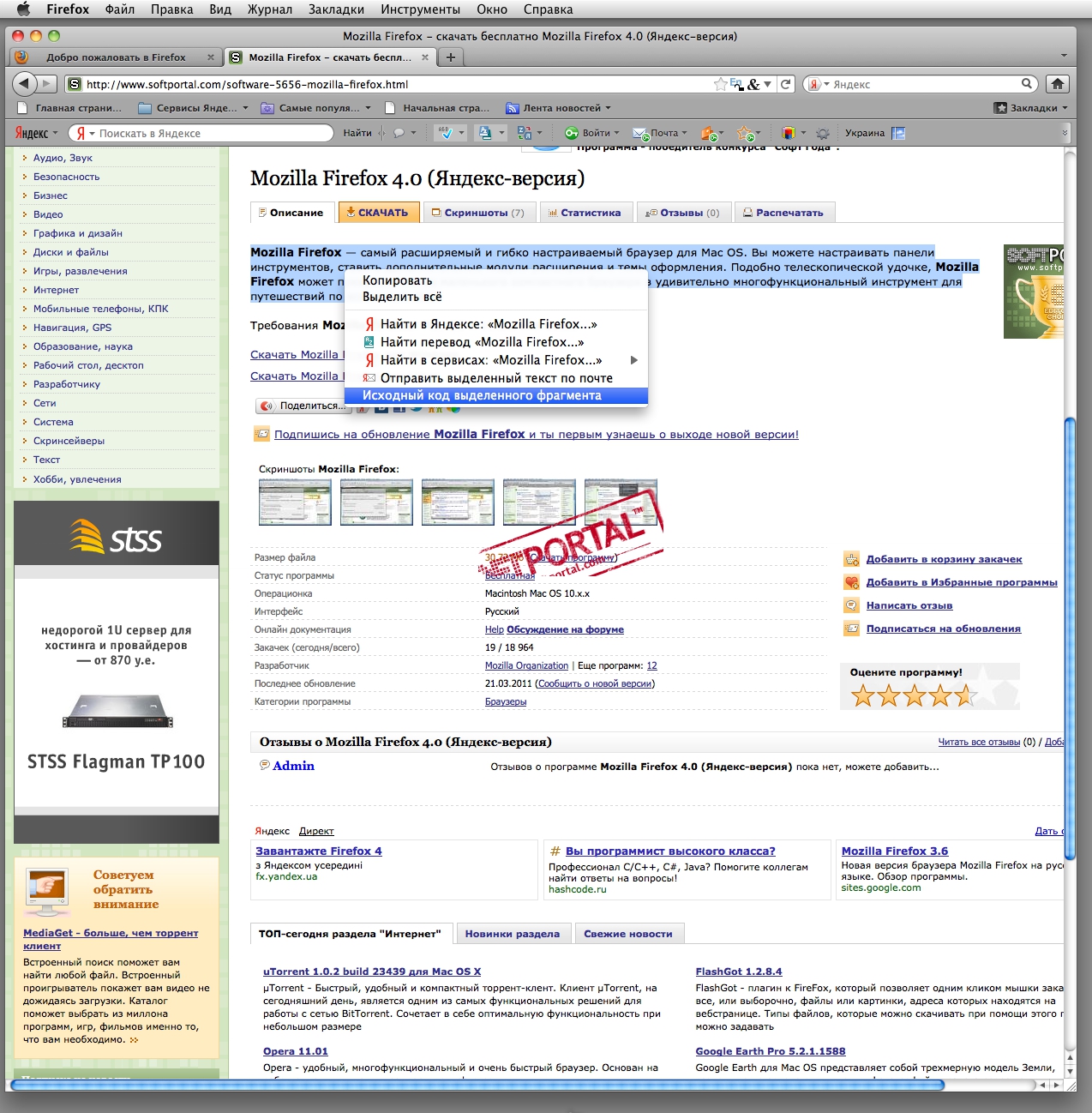Open the tab list dropdown arrow
This screenshot has width=1092, height=1113.
1064,56
